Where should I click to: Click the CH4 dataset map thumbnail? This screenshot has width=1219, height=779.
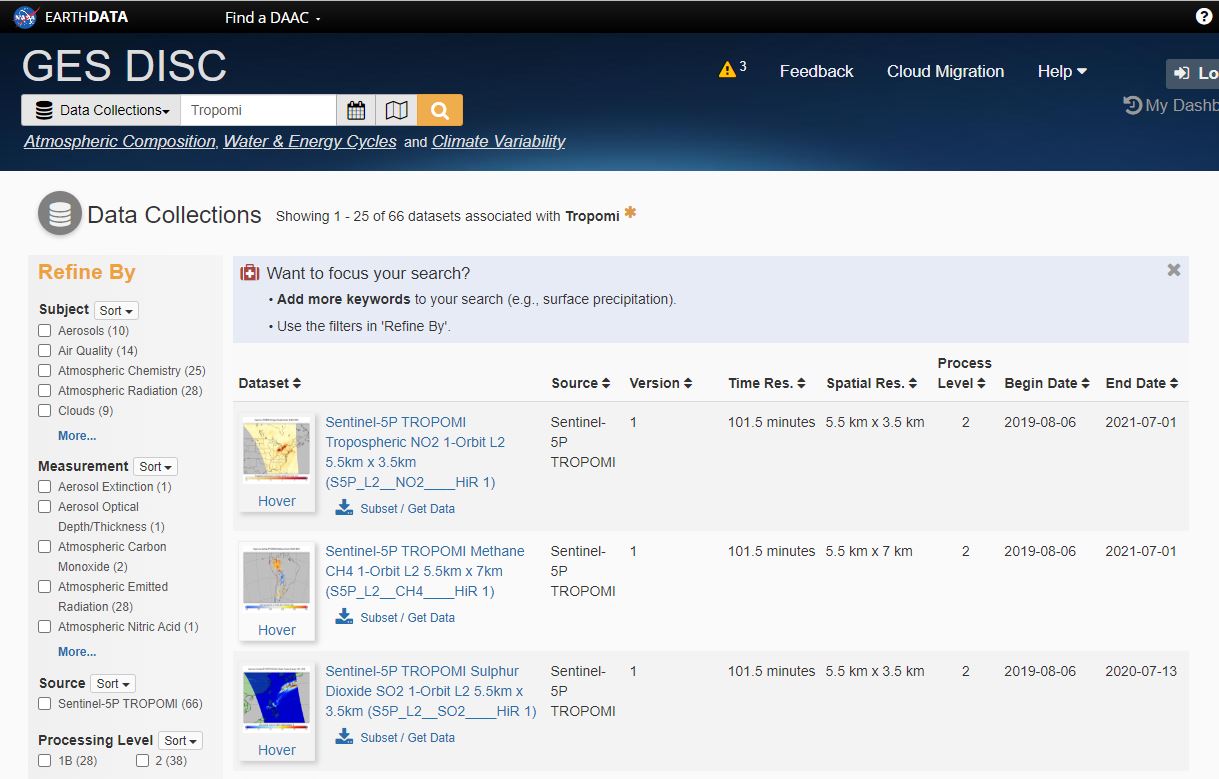pyautogui.click(x=276, y=580)
